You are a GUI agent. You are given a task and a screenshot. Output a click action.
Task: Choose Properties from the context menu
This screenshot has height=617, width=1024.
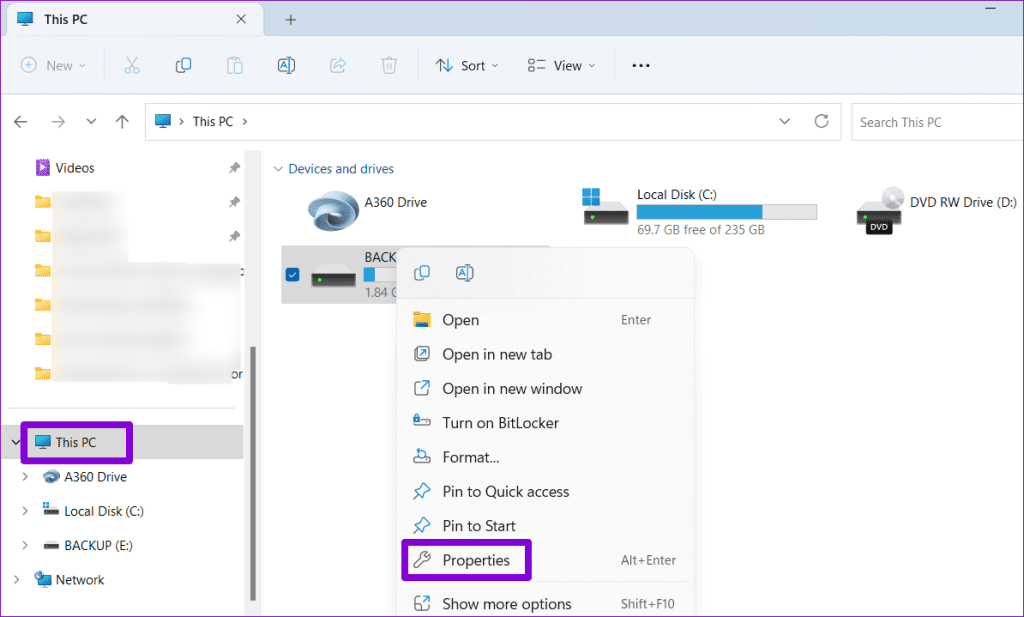(475, 560)
